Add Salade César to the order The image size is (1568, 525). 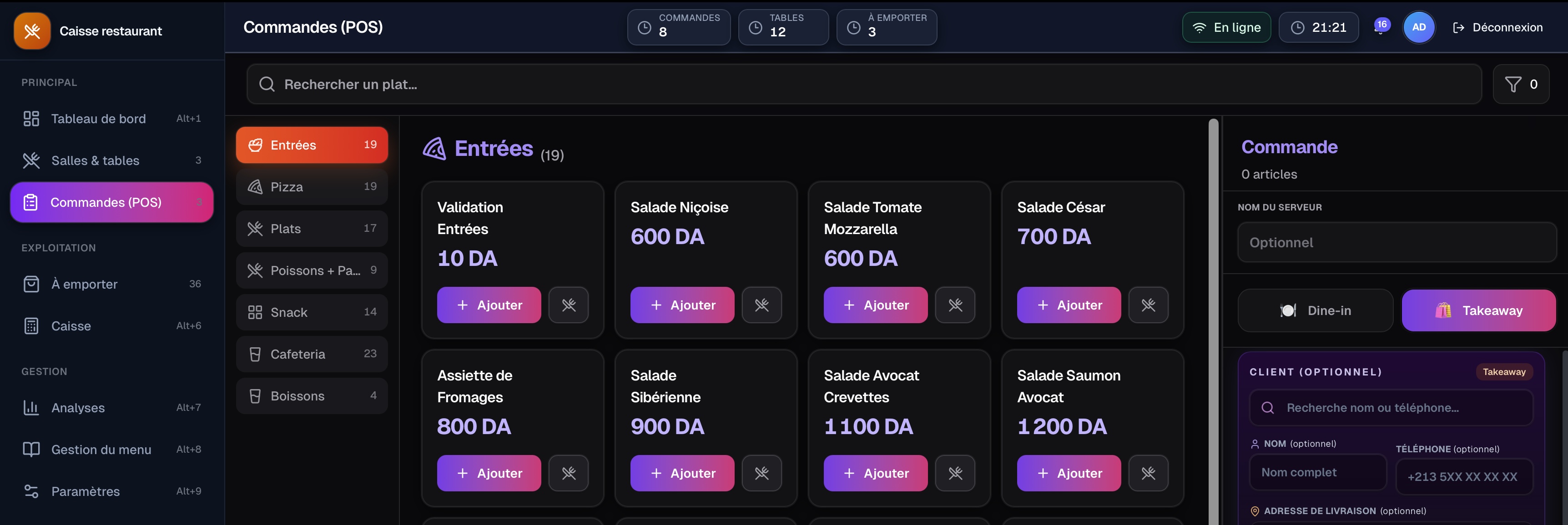(1069, 305)
